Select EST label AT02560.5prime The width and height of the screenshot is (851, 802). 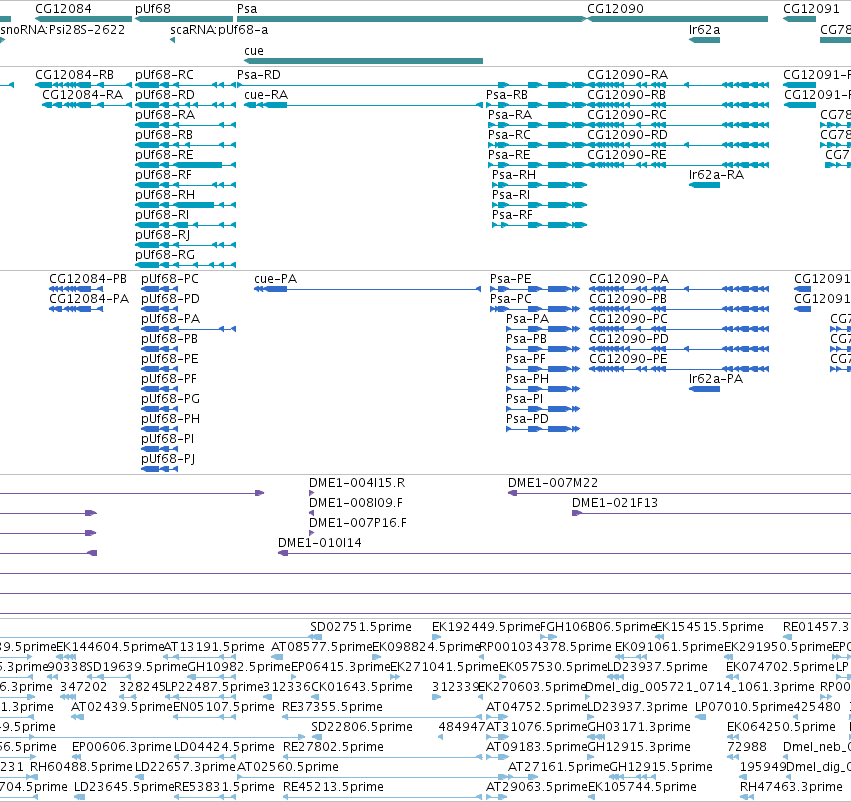(x=288, y=766)
